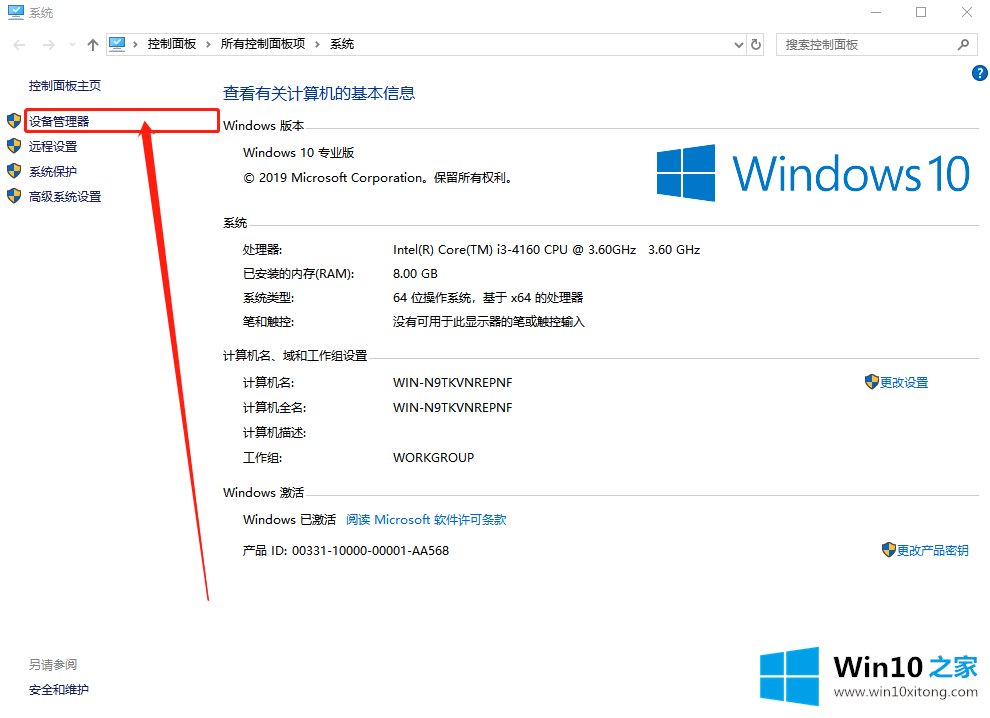Viewport: 990px width, 718px height.
Task: Click the shield icon next to 更改设置
Action: [x=872, y=382]
